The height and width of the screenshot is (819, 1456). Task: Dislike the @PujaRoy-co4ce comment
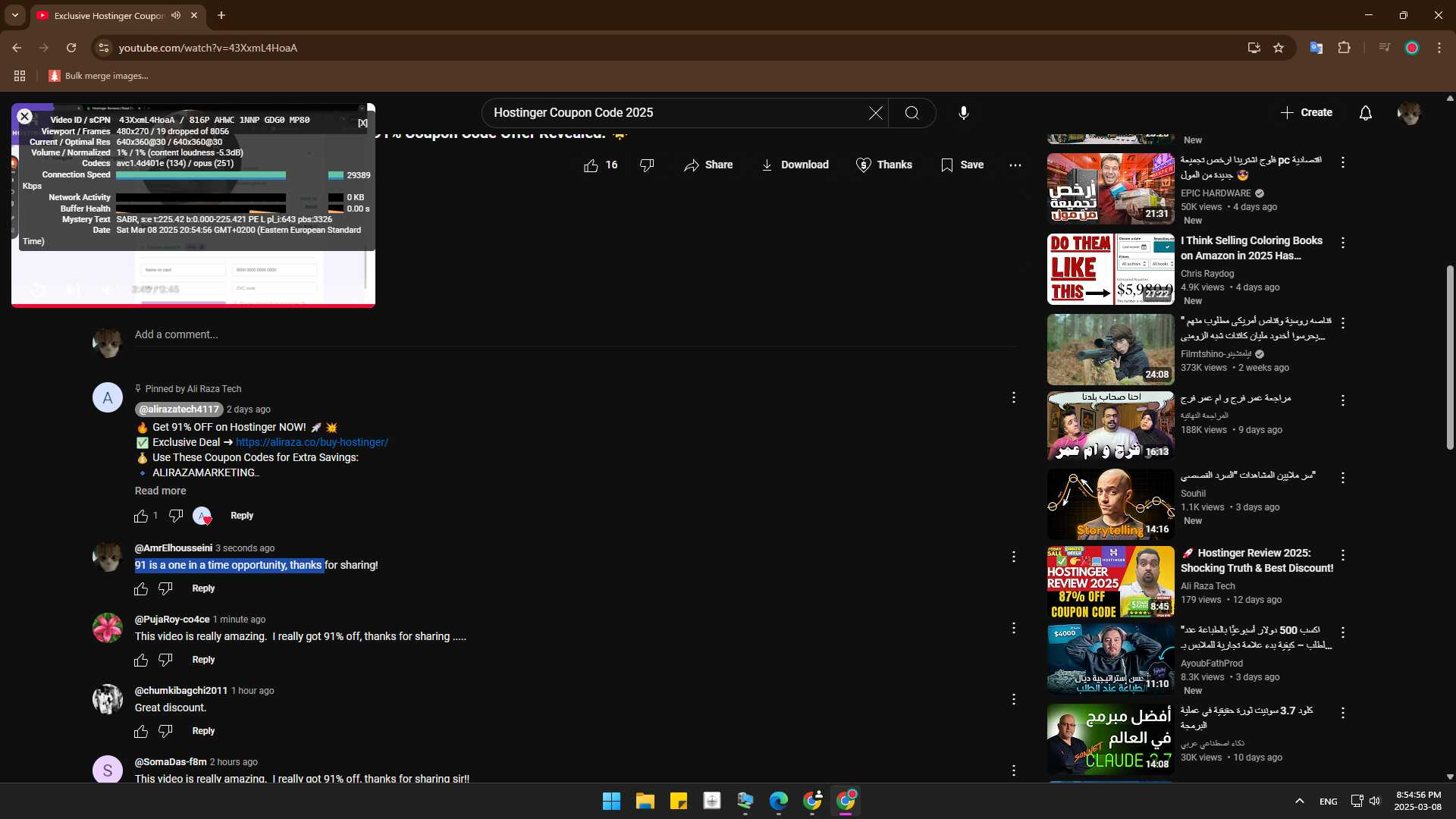click(165, 661)
